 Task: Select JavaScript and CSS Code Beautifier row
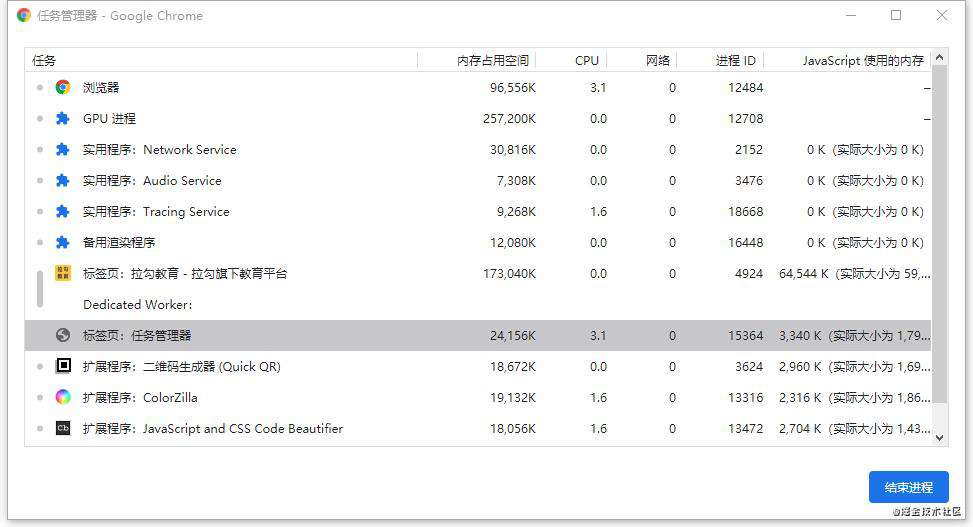478,429
